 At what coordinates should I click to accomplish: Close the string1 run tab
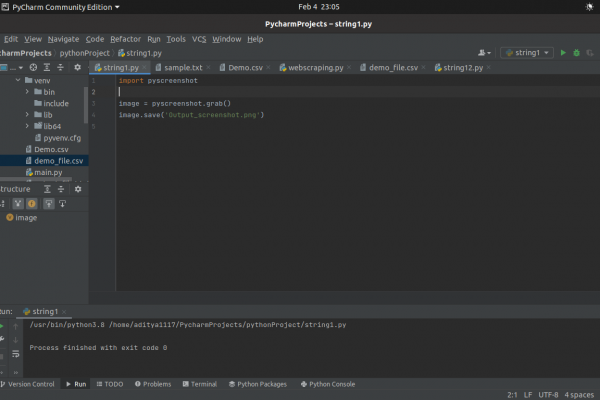click(64, 312)
